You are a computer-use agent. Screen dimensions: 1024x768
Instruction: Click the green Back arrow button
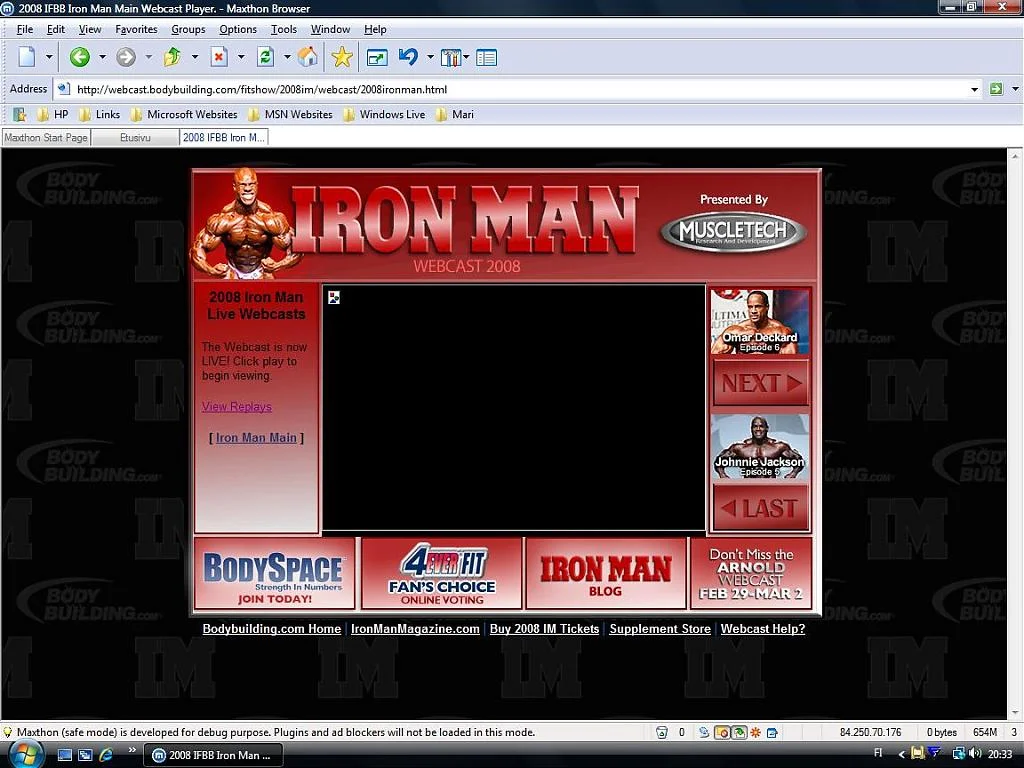coord(79,57)
